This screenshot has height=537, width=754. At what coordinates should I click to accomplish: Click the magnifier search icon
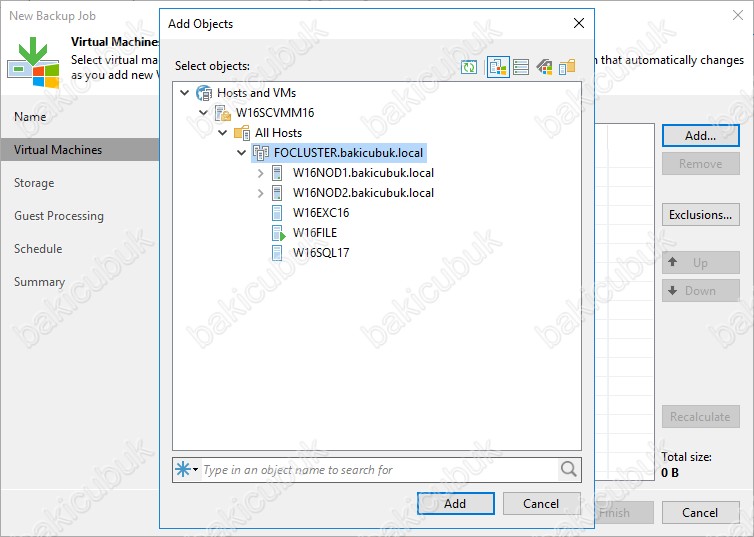[568, 469]
